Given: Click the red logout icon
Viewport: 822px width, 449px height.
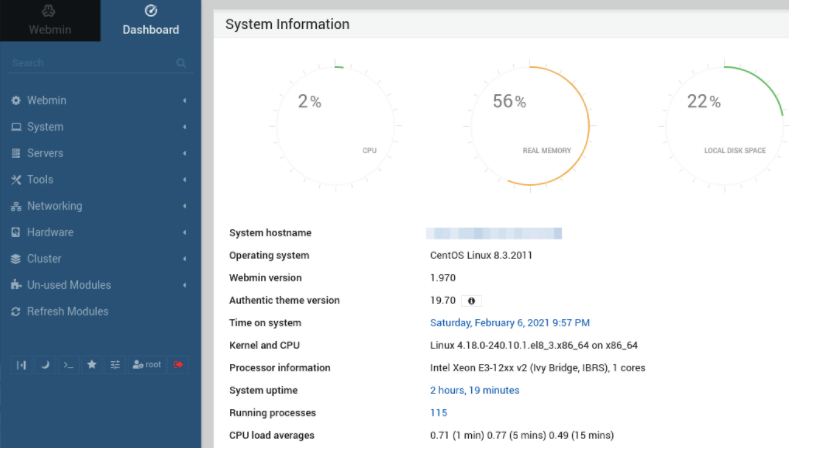Looking at the screenshot, I should [x=178, y=365].
